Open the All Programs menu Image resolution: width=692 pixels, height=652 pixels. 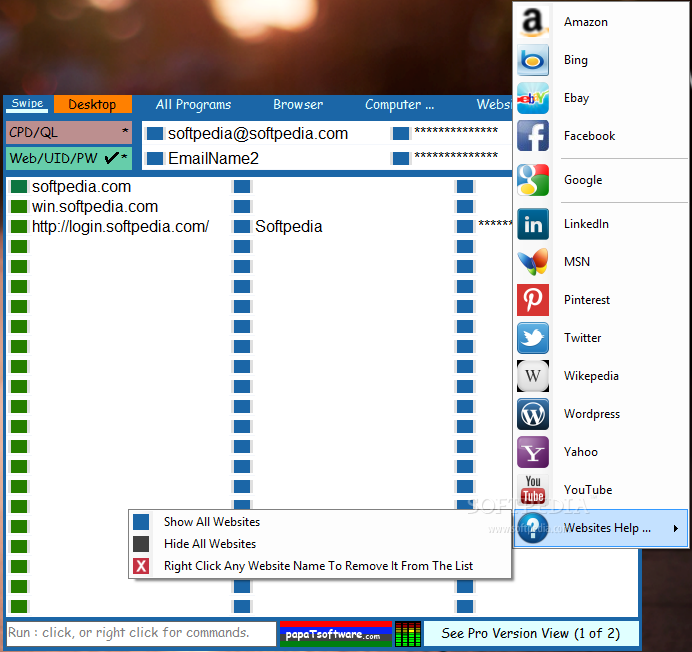193,105
